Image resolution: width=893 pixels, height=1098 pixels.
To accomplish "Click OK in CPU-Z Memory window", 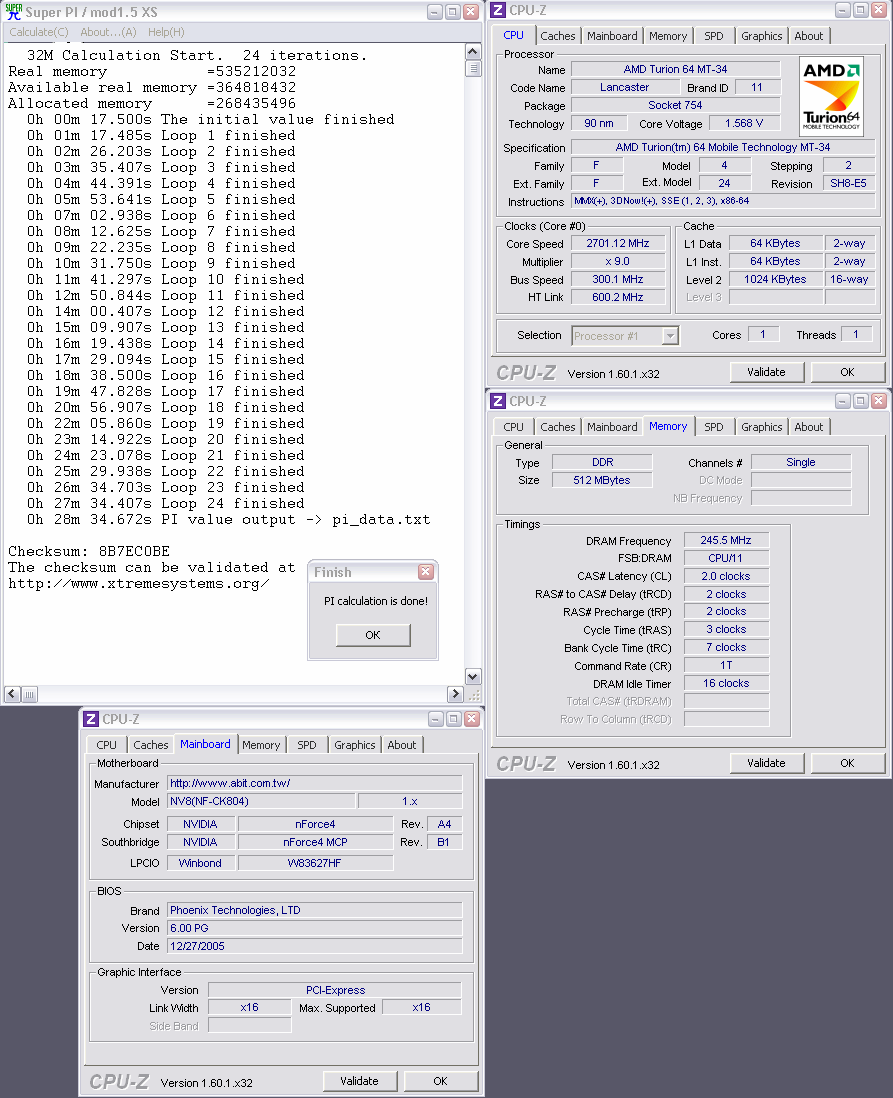I will tap(847, 763).
